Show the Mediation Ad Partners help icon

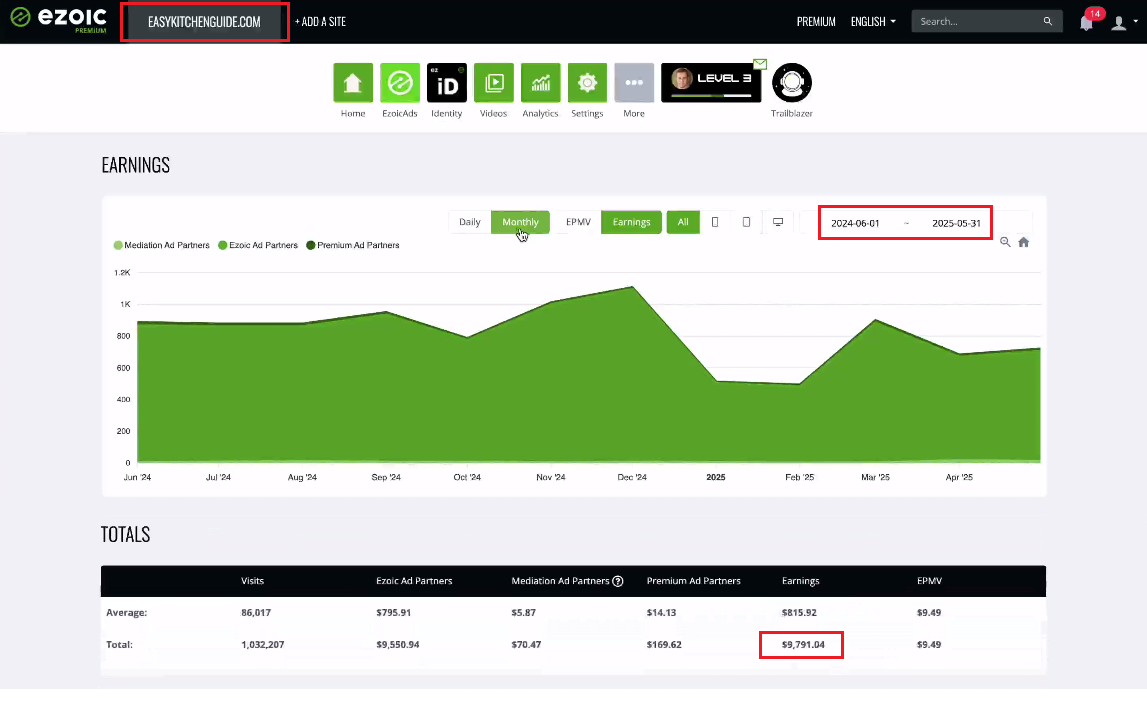tap(617, 581)
